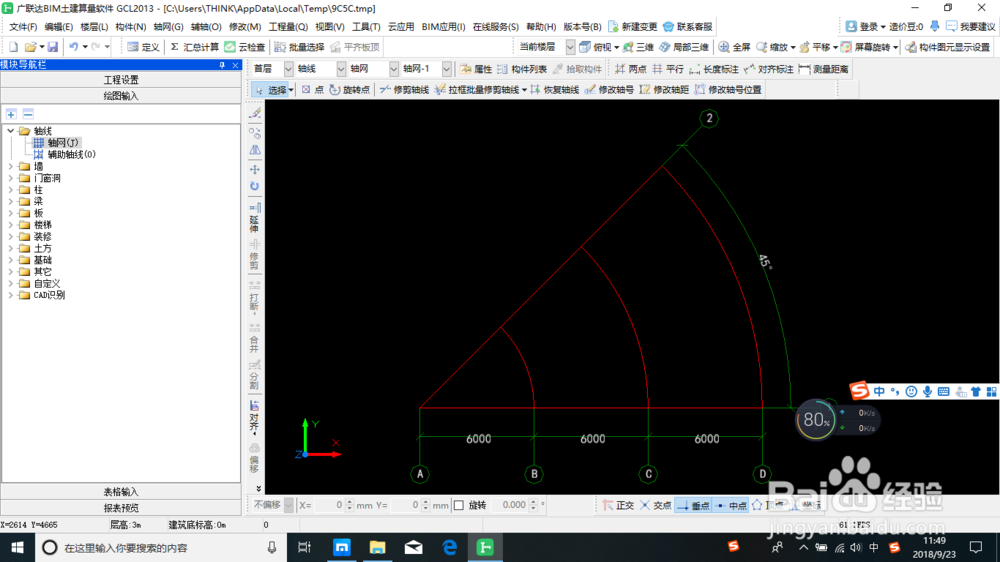This screenshot has width=1000, height=562.
Task: Open the 轴网(G) menu
Action: coord(168,27)
